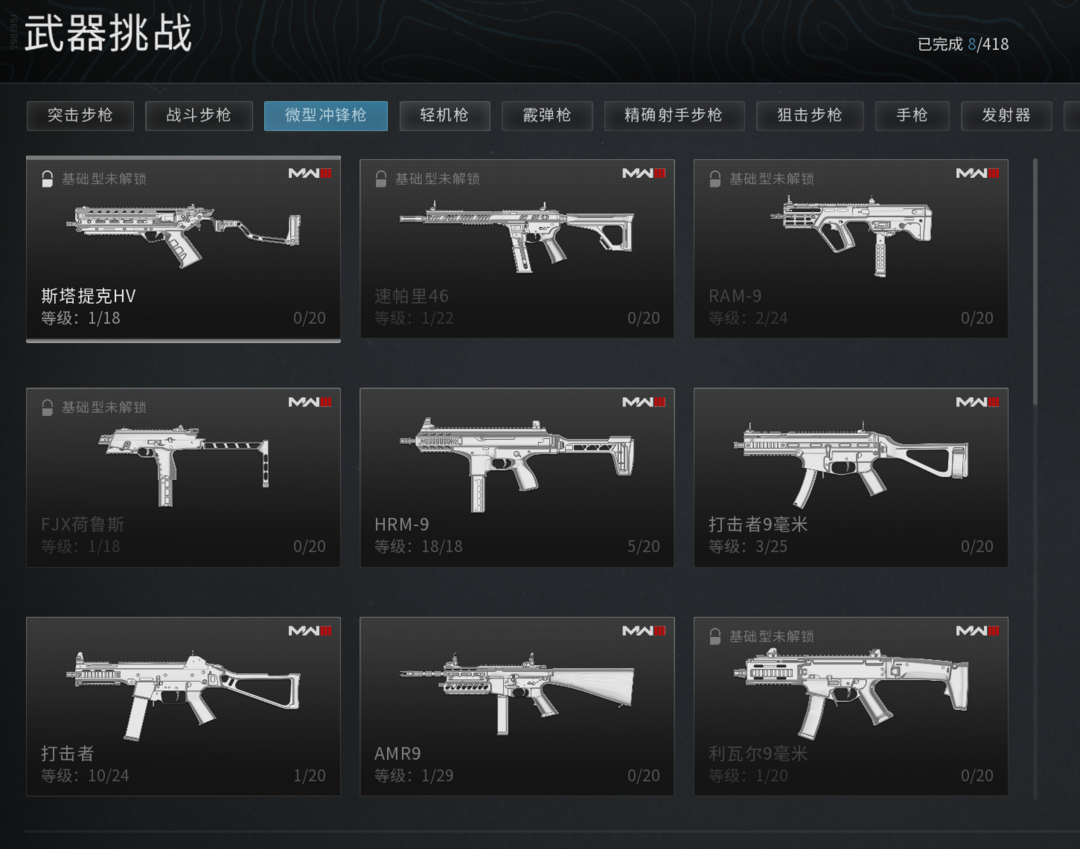Click the 已完成 8/418 progress counter

point(963,44)
